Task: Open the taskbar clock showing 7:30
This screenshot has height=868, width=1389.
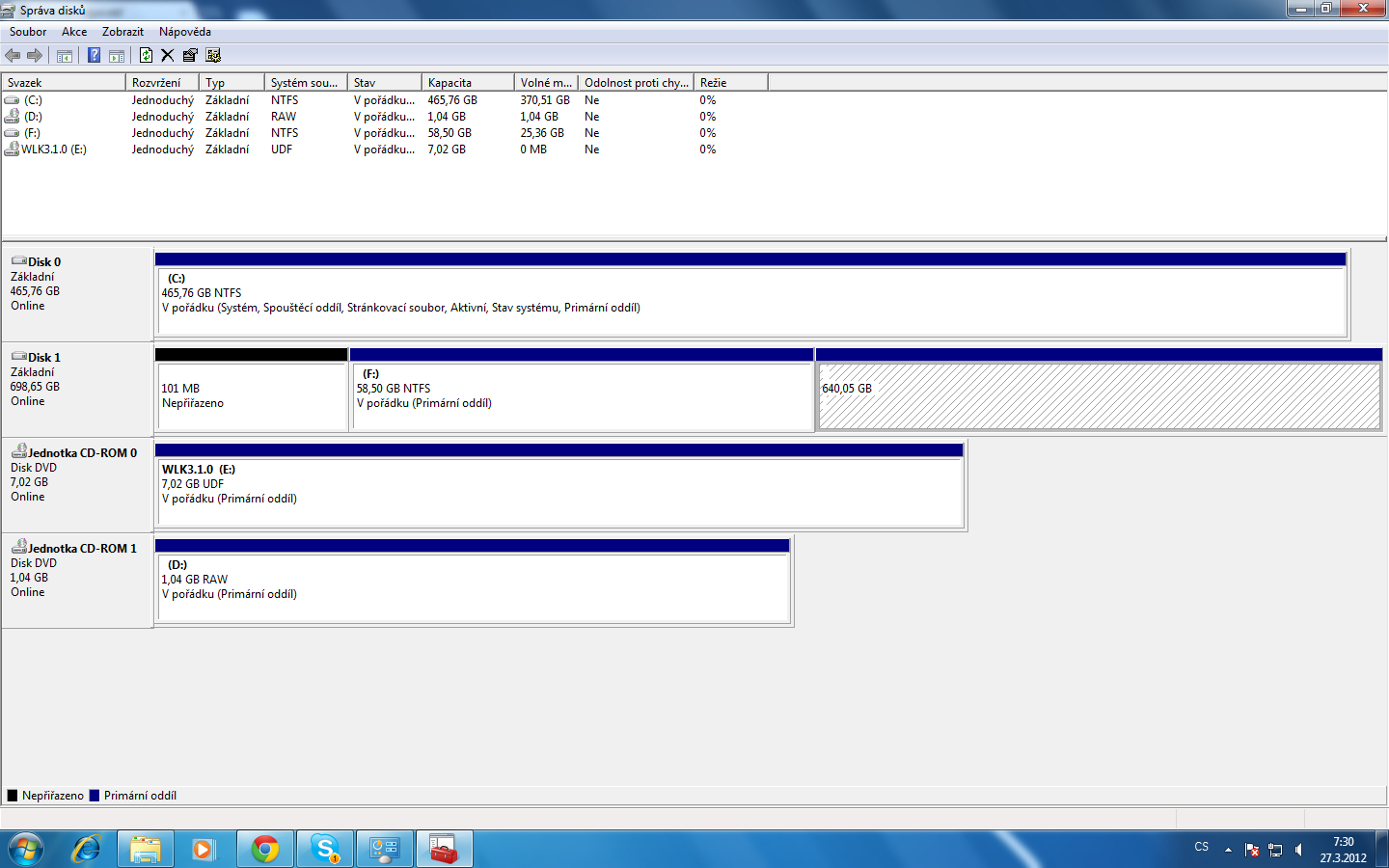Action: (x=1344, y=850)
